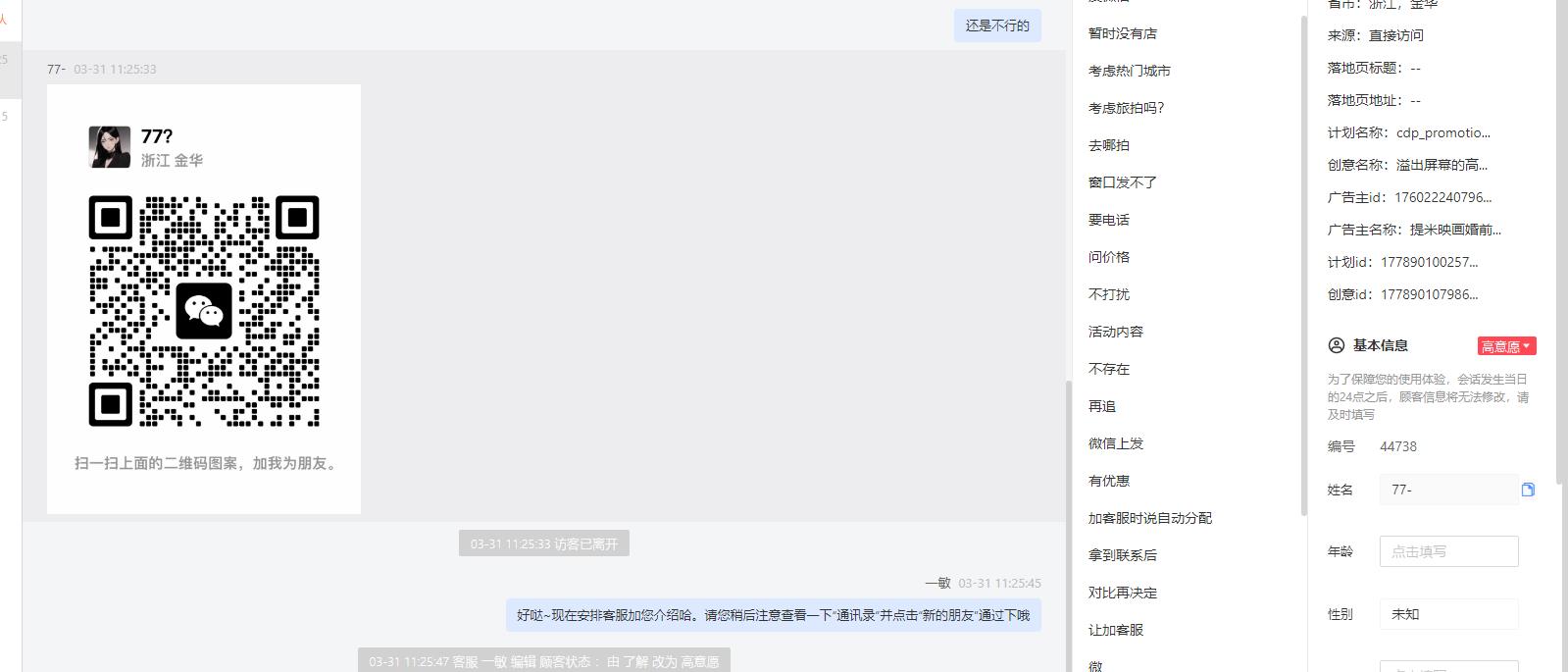Click the person icon beside 基本信息
The width and height of the screenshot is (1568, 672).
point(1336,345)
